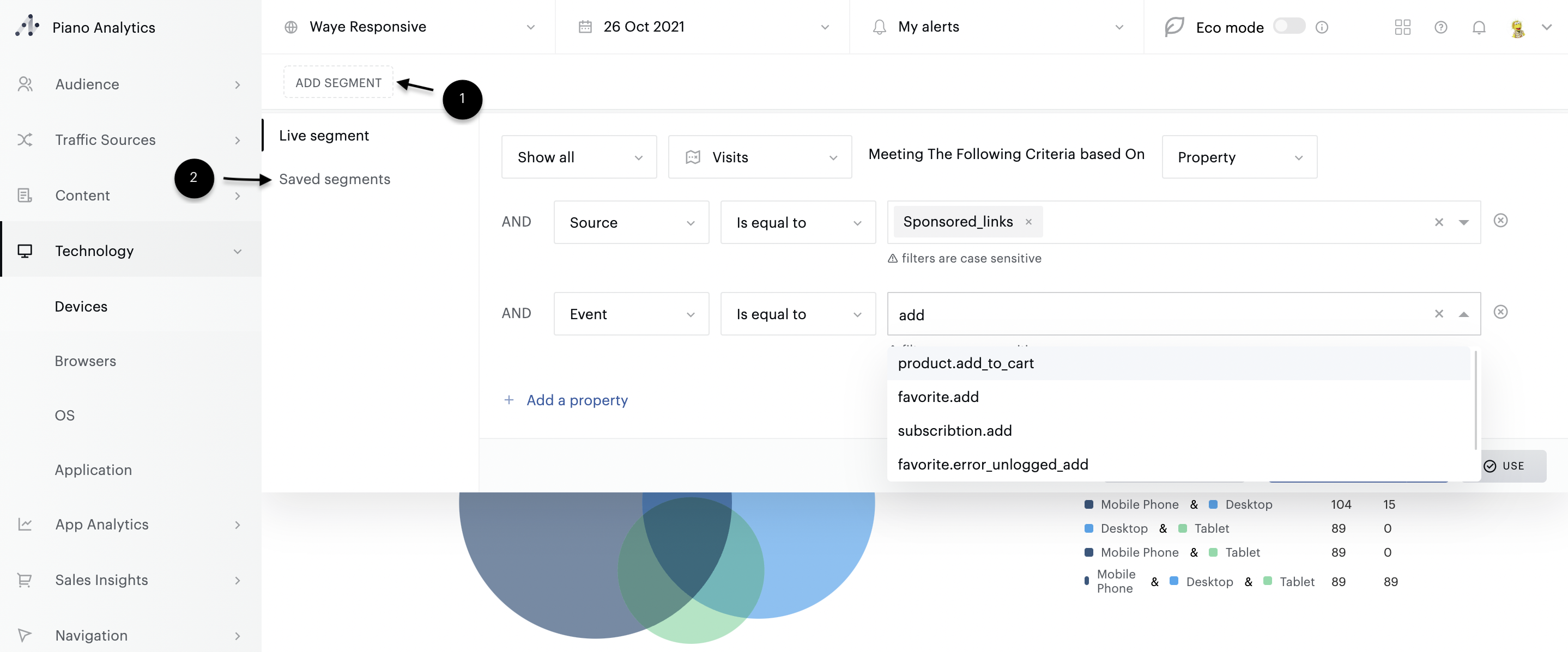Open the user profile avatar
Screen dimensions: 1568x652
1517,28
